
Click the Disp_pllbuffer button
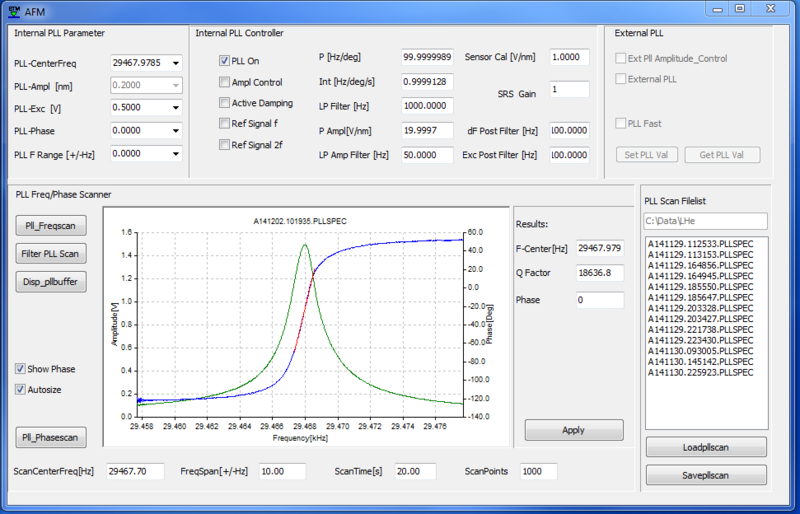click(x=51, y=282)
